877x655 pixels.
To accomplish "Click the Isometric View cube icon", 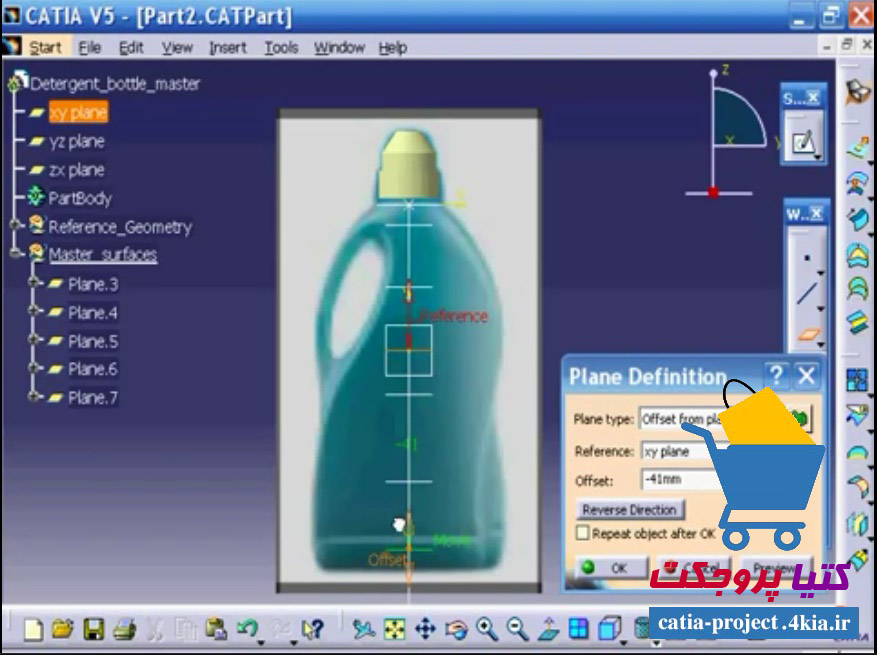I will (609, 629).
